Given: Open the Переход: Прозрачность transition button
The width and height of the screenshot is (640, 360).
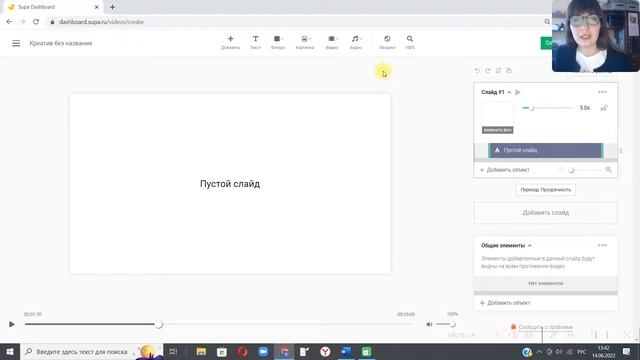Looking at the screenshot, I should [x=546, y=190].
